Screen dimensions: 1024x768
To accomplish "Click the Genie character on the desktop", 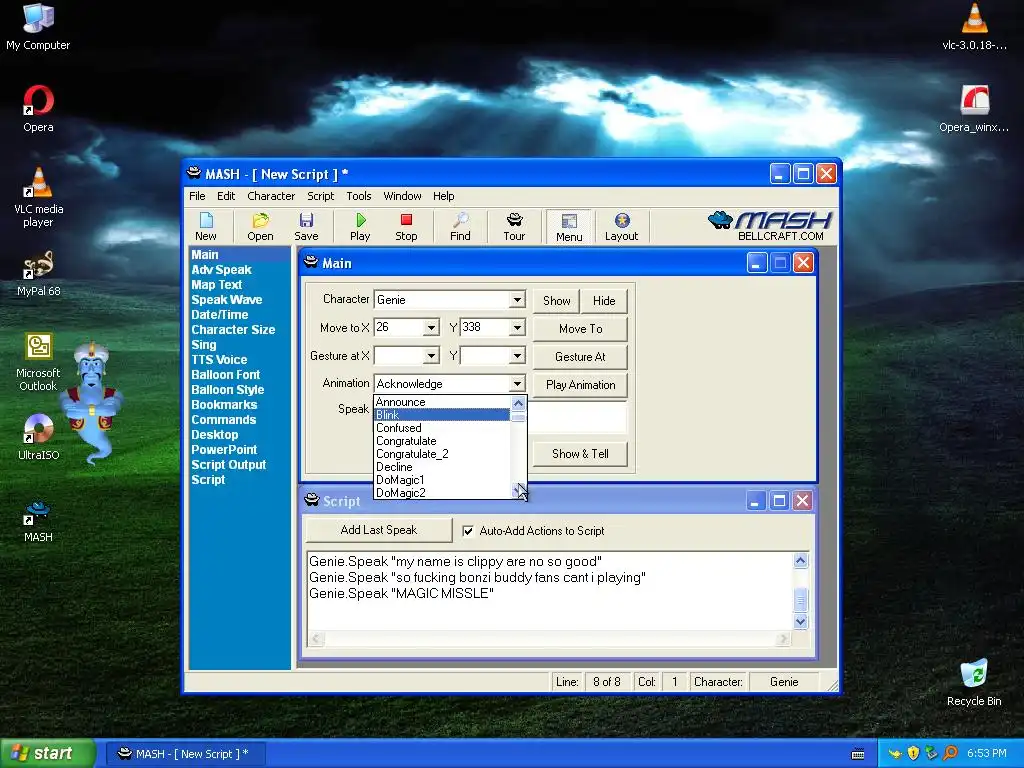I will point(93,401).
